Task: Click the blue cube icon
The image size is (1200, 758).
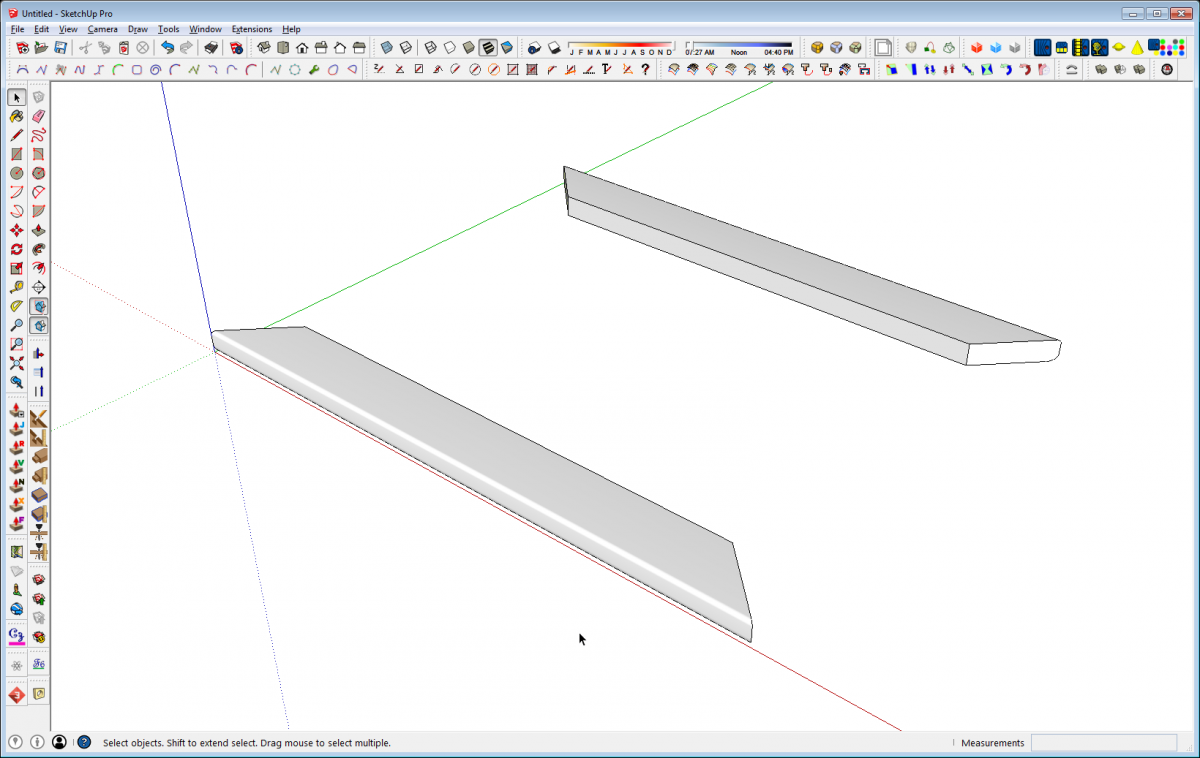Action: [996, 47]
